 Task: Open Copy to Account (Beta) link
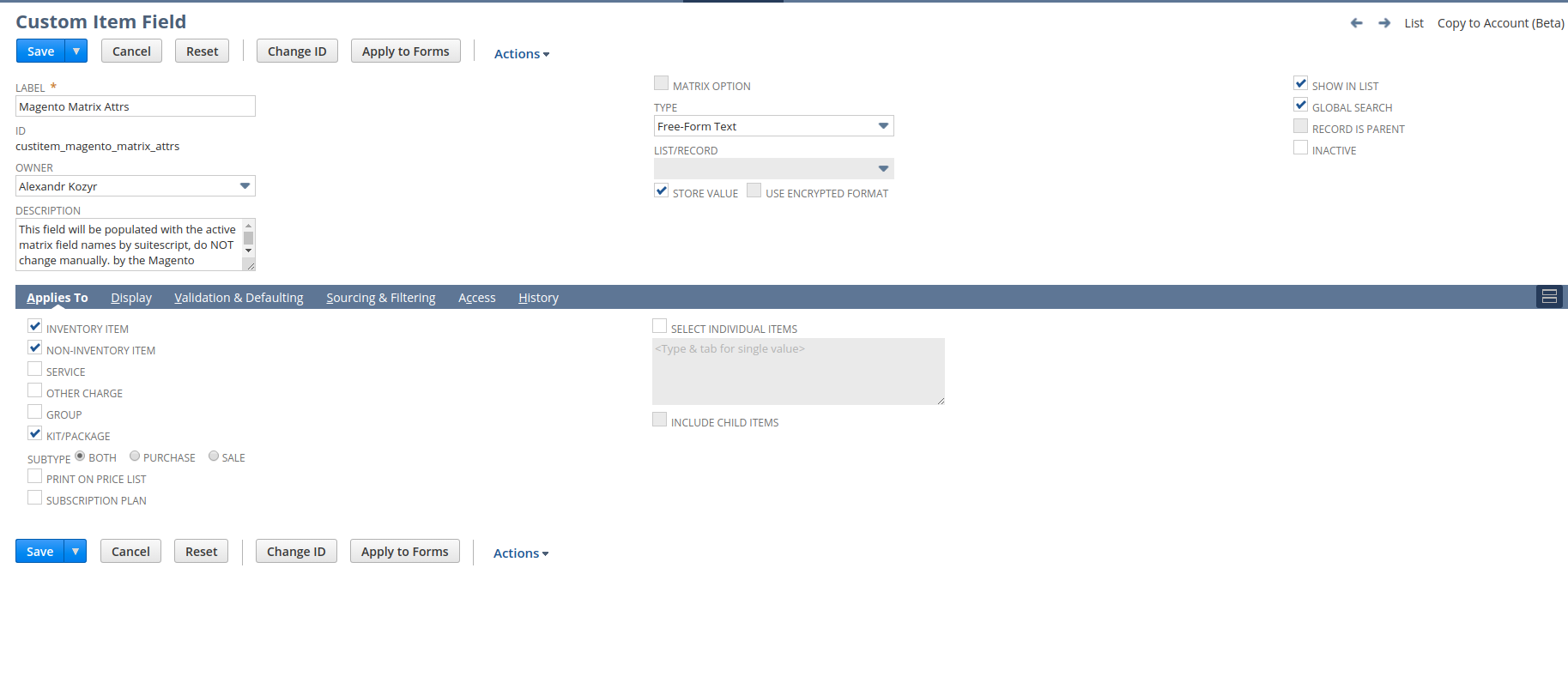(1501, 23)
